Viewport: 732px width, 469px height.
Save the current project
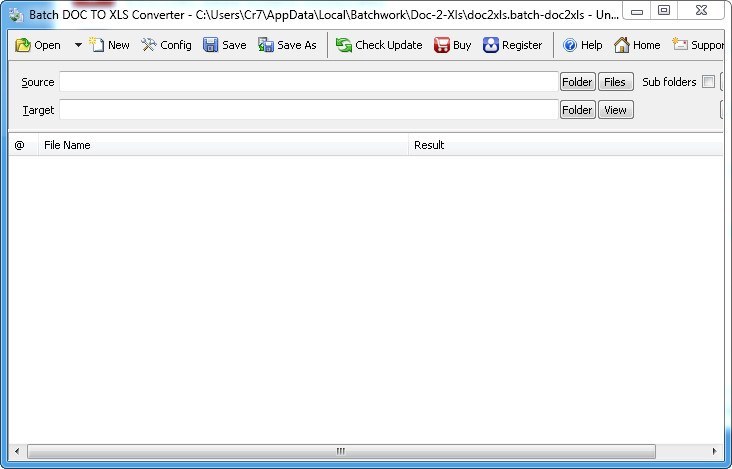point(225,45)
